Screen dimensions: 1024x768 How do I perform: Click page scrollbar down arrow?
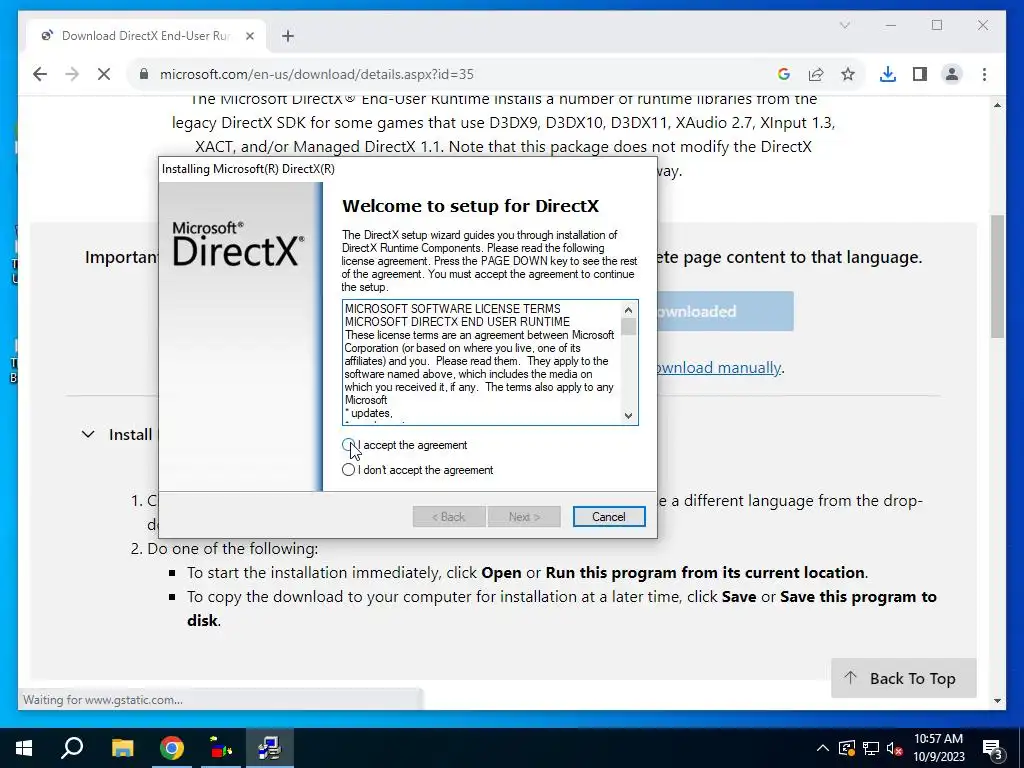pyautogui.click(x=997, y=701)
